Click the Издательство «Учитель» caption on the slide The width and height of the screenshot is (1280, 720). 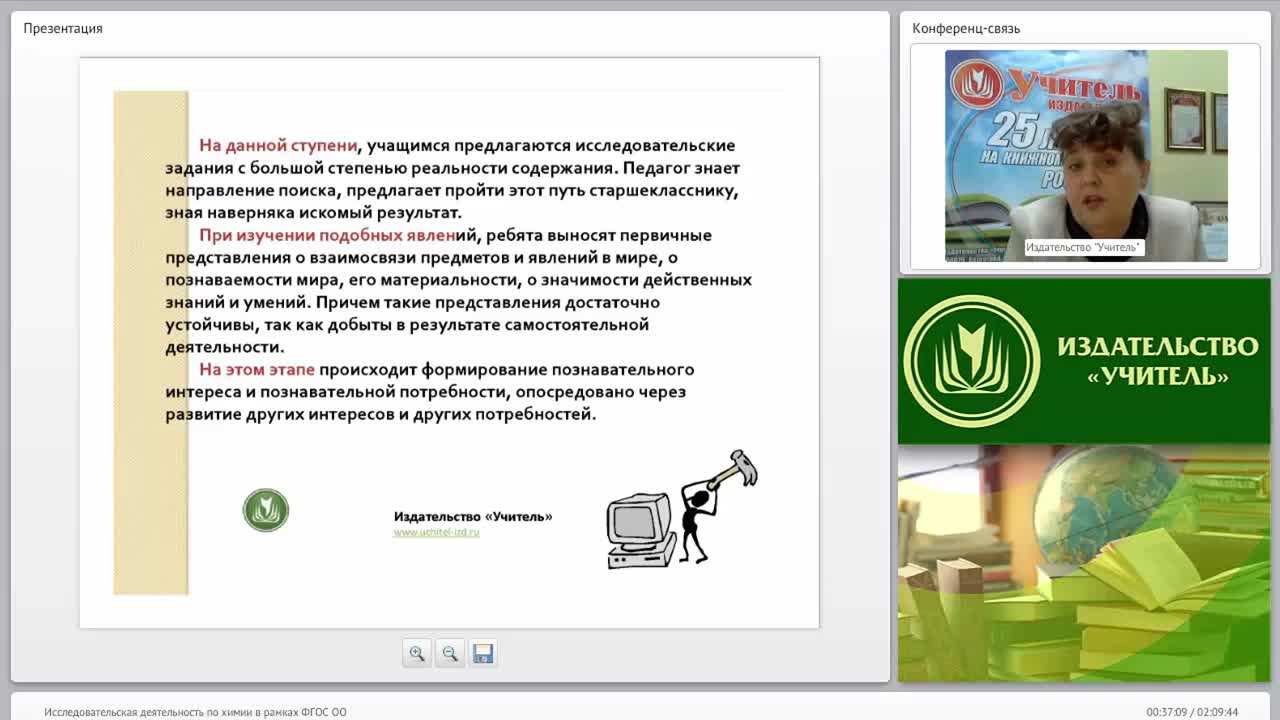point(473,517)
